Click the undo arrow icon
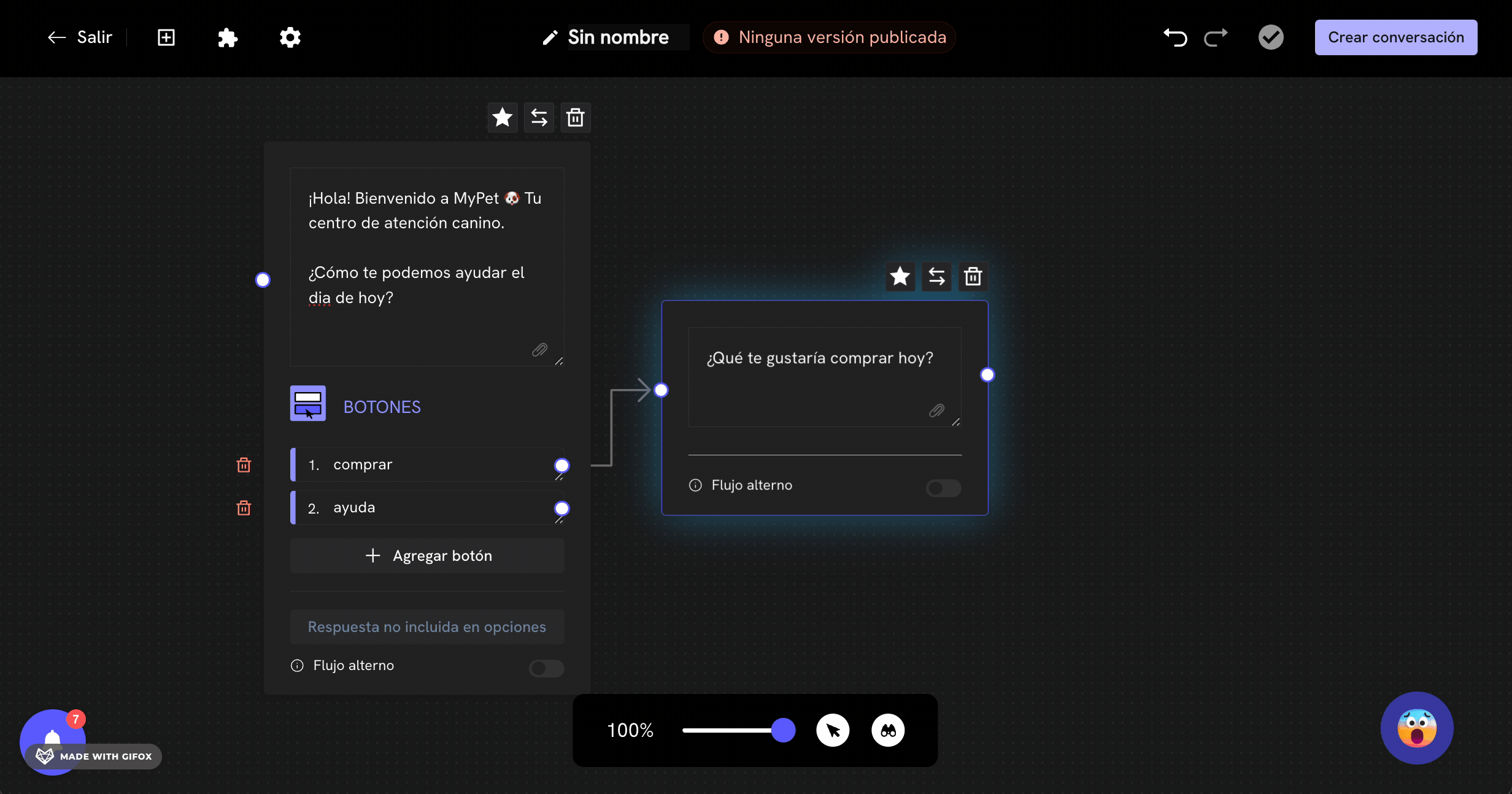Viewport: 1512px width, 794px height. [1175, 38]
